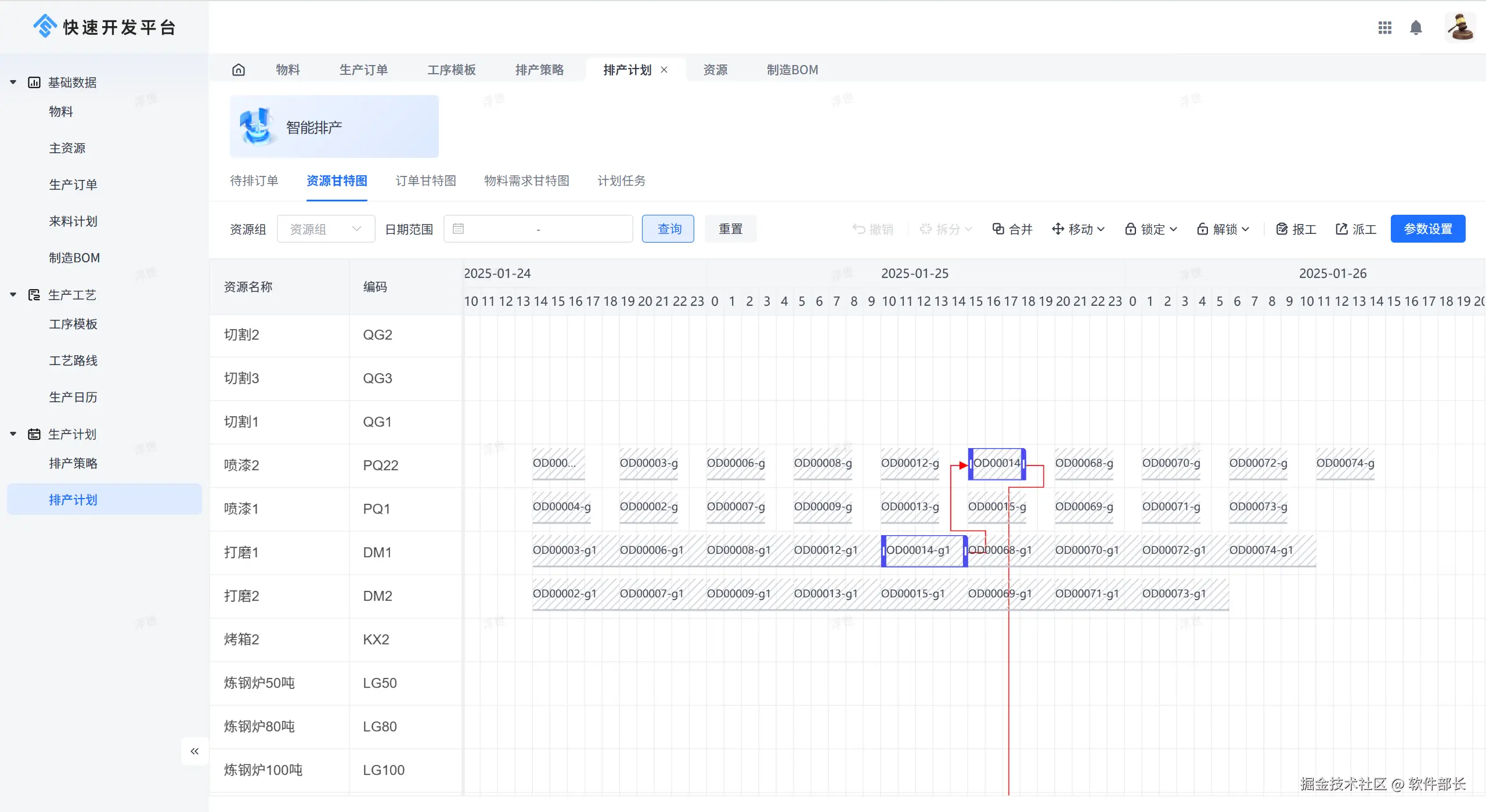Viewport: 1486px width, 812px height.
Task: Open the 资源组 dropdown
Action: coord(326,229)
